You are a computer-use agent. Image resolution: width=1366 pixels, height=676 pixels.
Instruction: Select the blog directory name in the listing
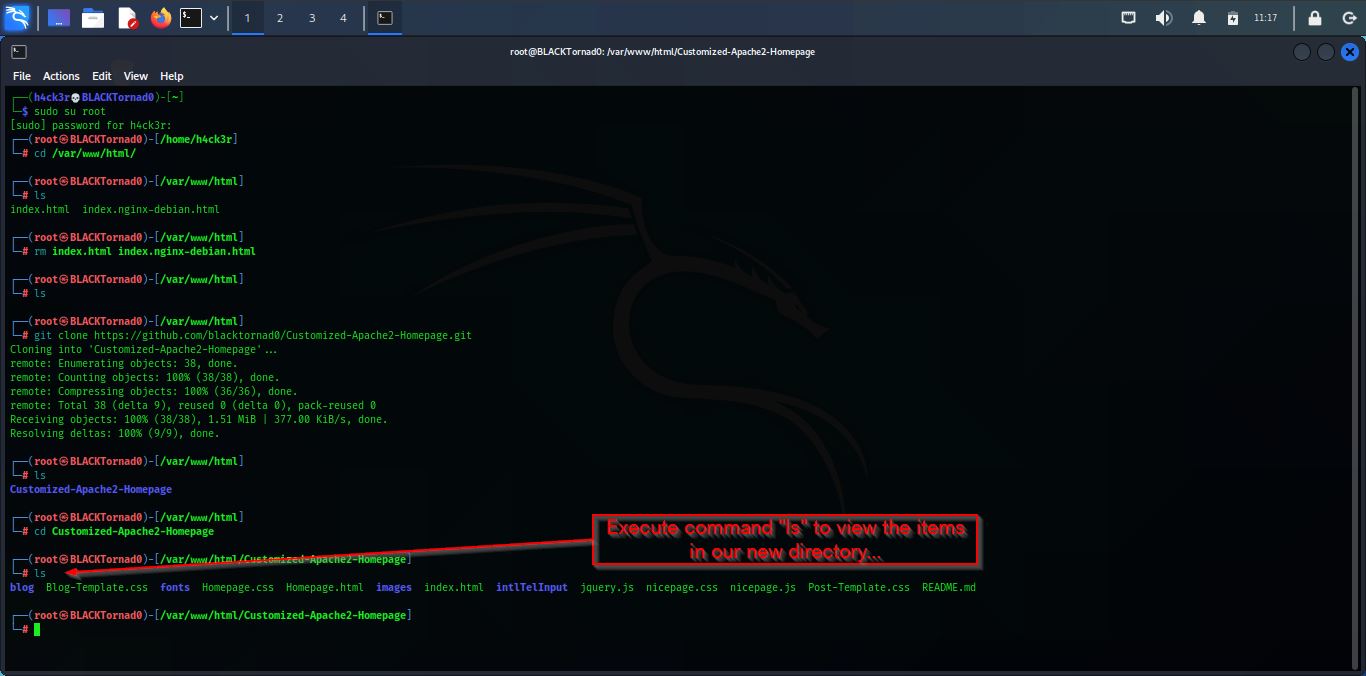[21, 587]
